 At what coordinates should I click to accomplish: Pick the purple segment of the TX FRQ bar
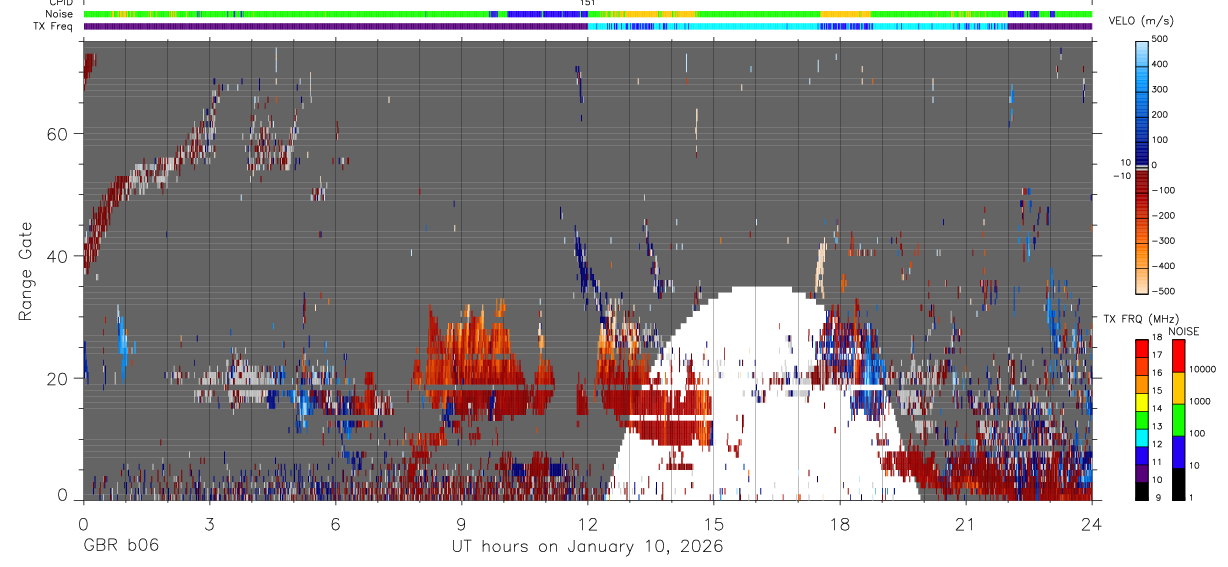click(1142, 473)
